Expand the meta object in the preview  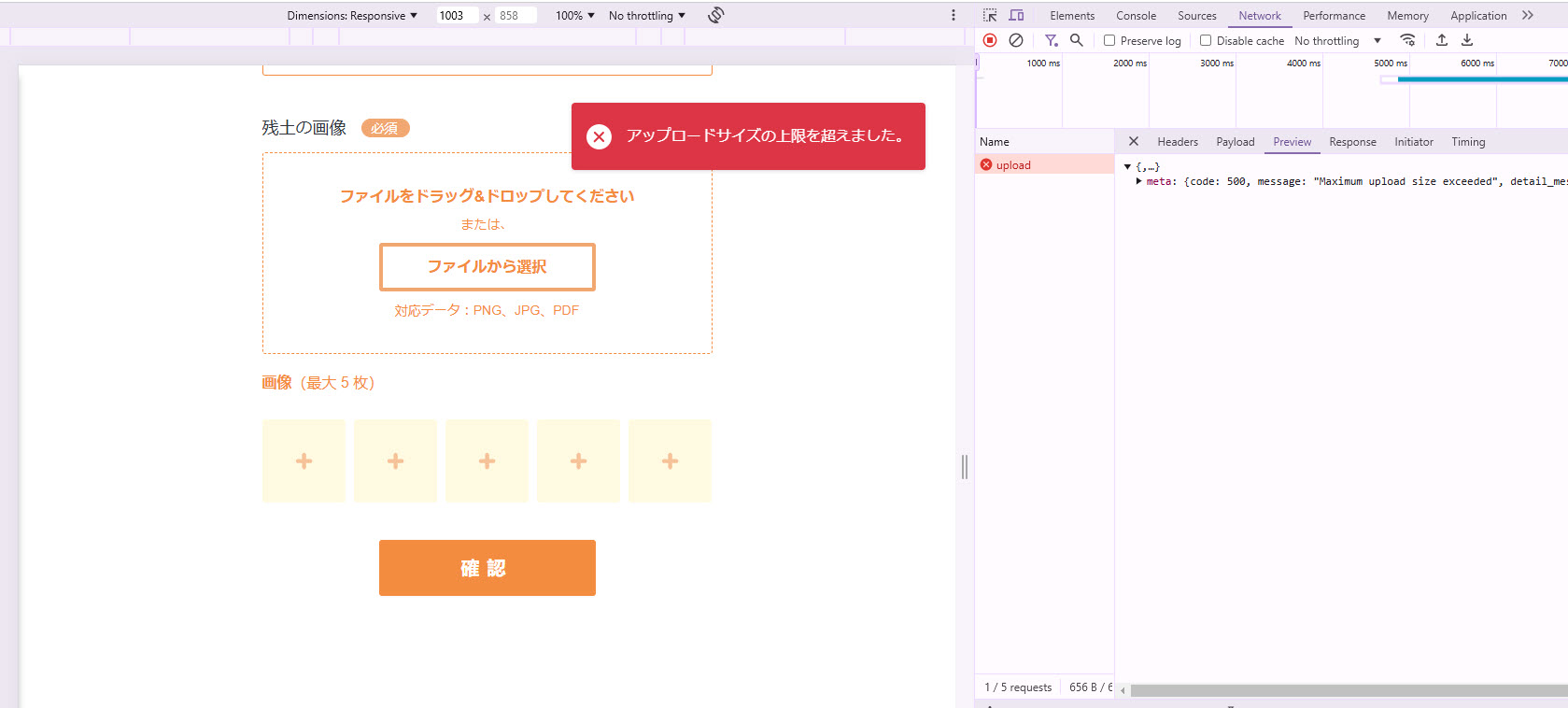pos(1138,181)
